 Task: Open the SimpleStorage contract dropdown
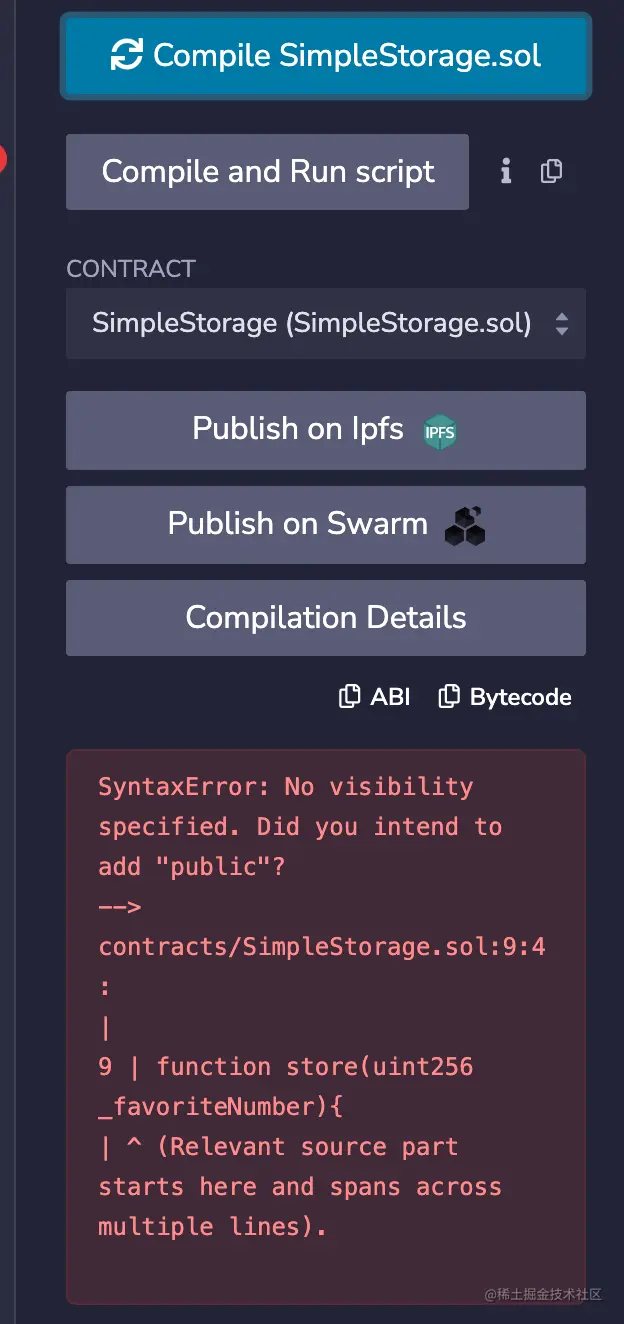[x=326, y=324]
